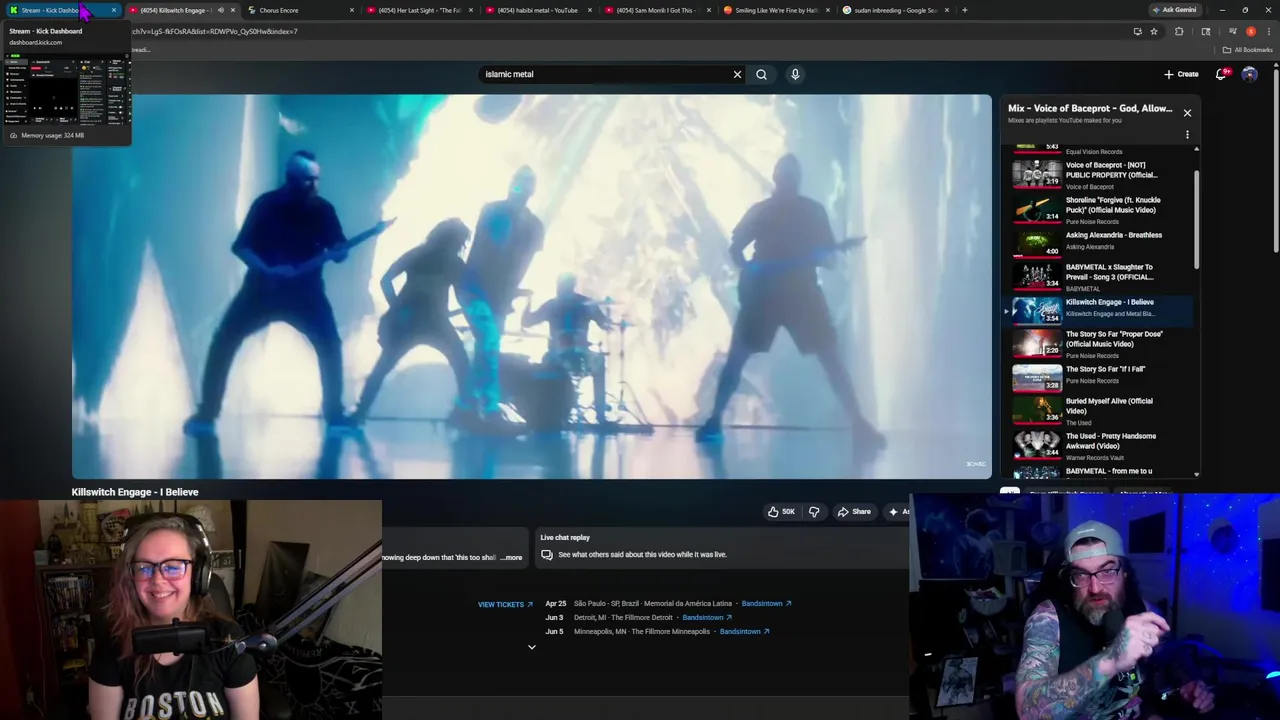The image size is (1280, 720).
Task: Click the playlist panel scrollbar
Action: click(x=1196, y=219)
